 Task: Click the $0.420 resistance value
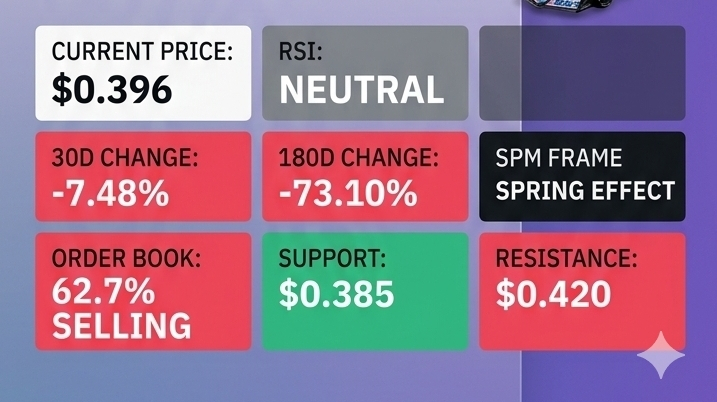click(x=553, y=294)
